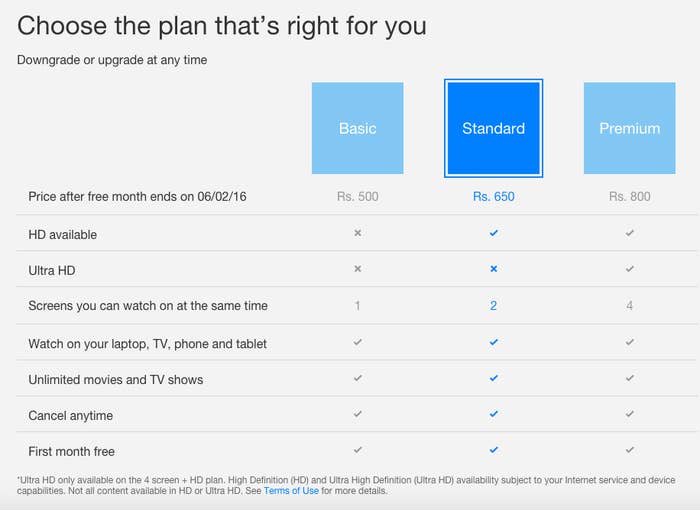700x510 pixels.
Task: Click Standard's screen count number 2
Action: [493, 305]
